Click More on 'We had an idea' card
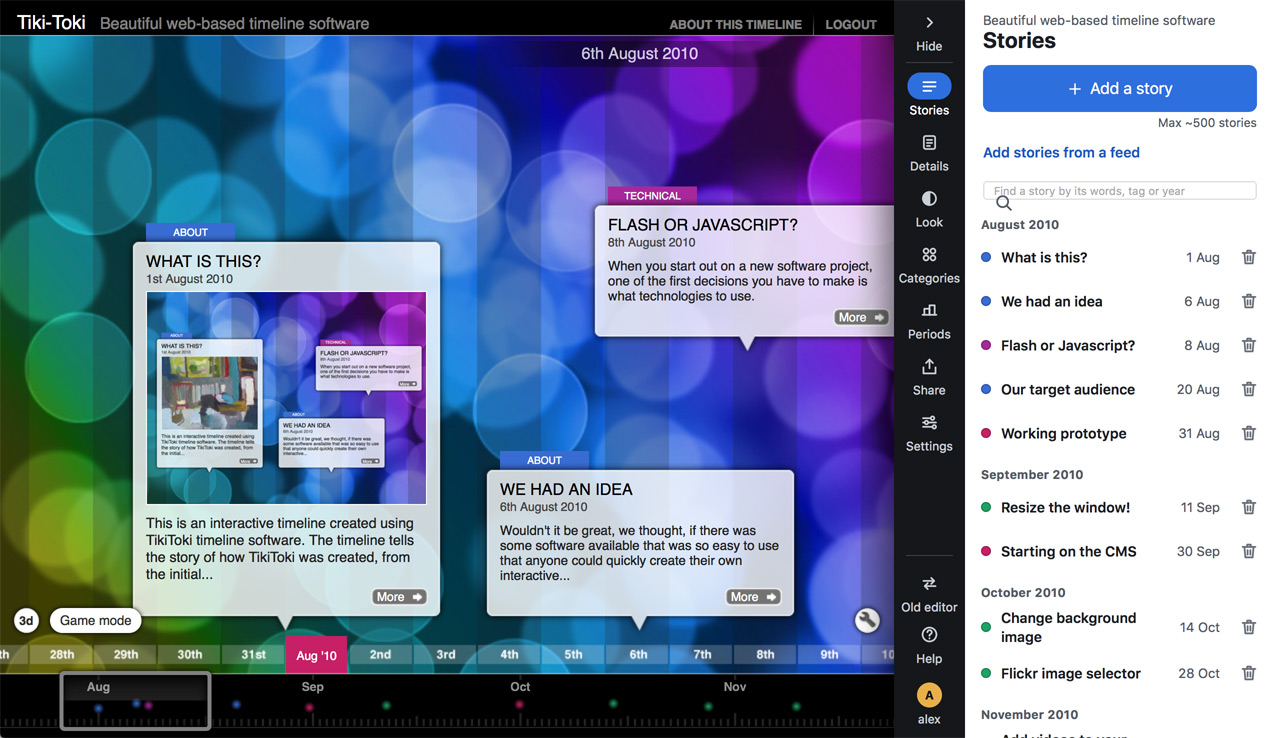The height and width of the screenshot is (738, 1274). pos(754,597)
